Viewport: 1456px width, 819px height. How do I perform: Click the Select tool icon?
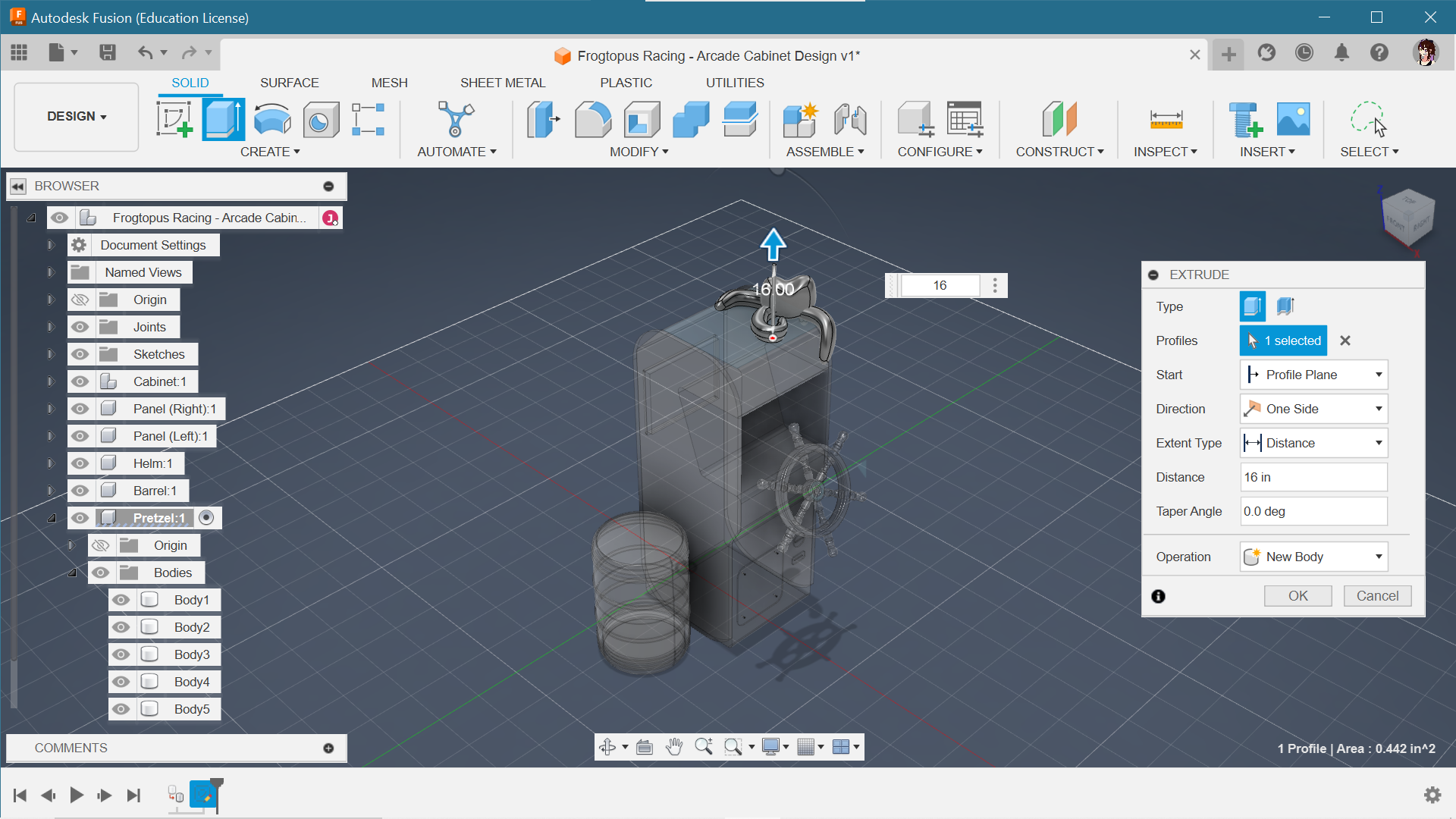point(1369,120)
